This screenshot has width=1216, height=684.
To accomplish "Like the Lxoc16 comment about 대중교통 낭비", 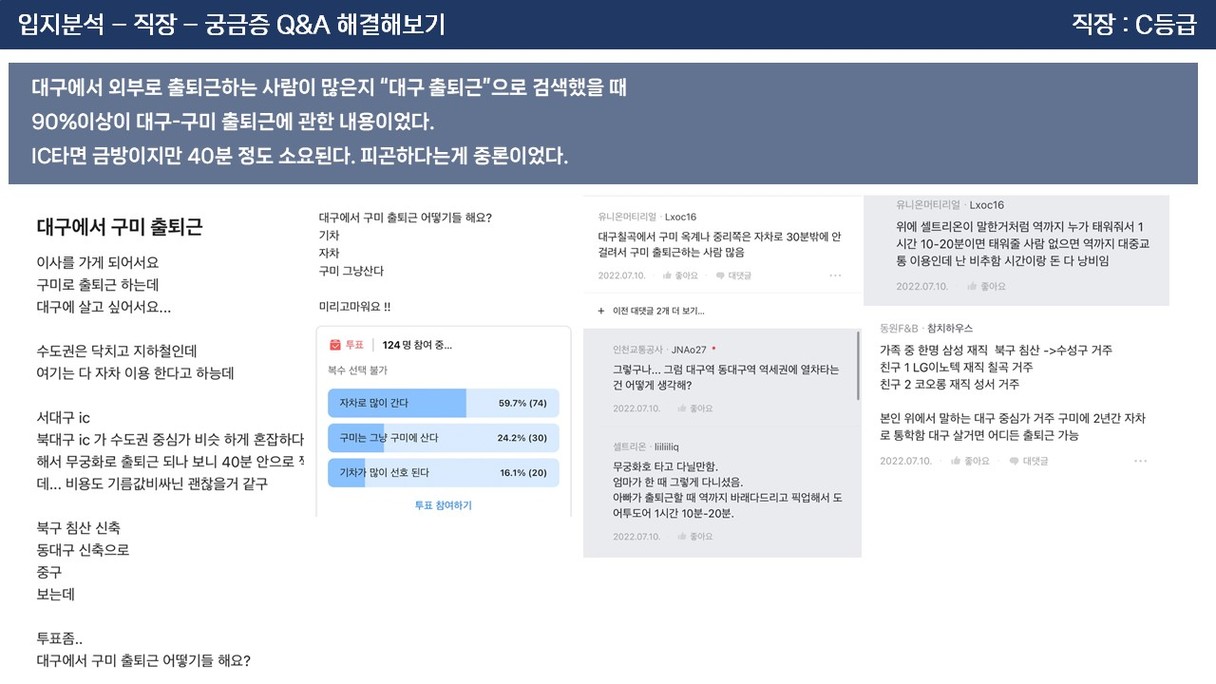I will click(986, 286).
